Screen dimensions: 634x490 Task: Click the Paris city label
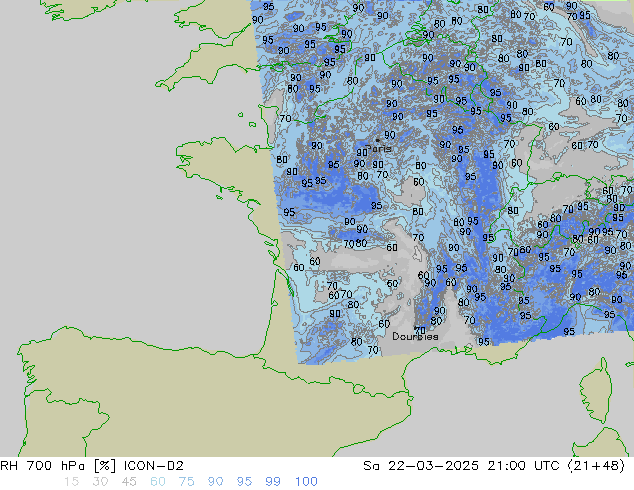tap(378, 149)
